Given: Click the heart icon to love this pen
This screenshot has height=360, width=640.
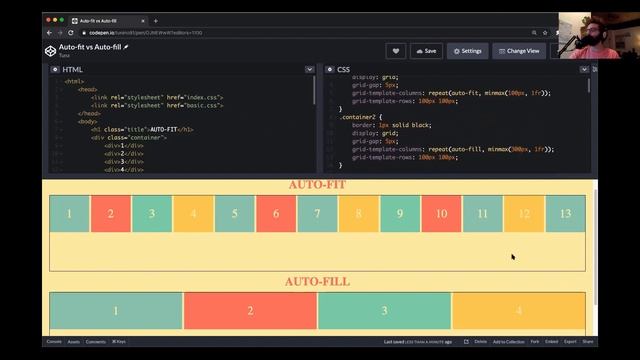Looking at the screenshot, I should pos(396,51).
